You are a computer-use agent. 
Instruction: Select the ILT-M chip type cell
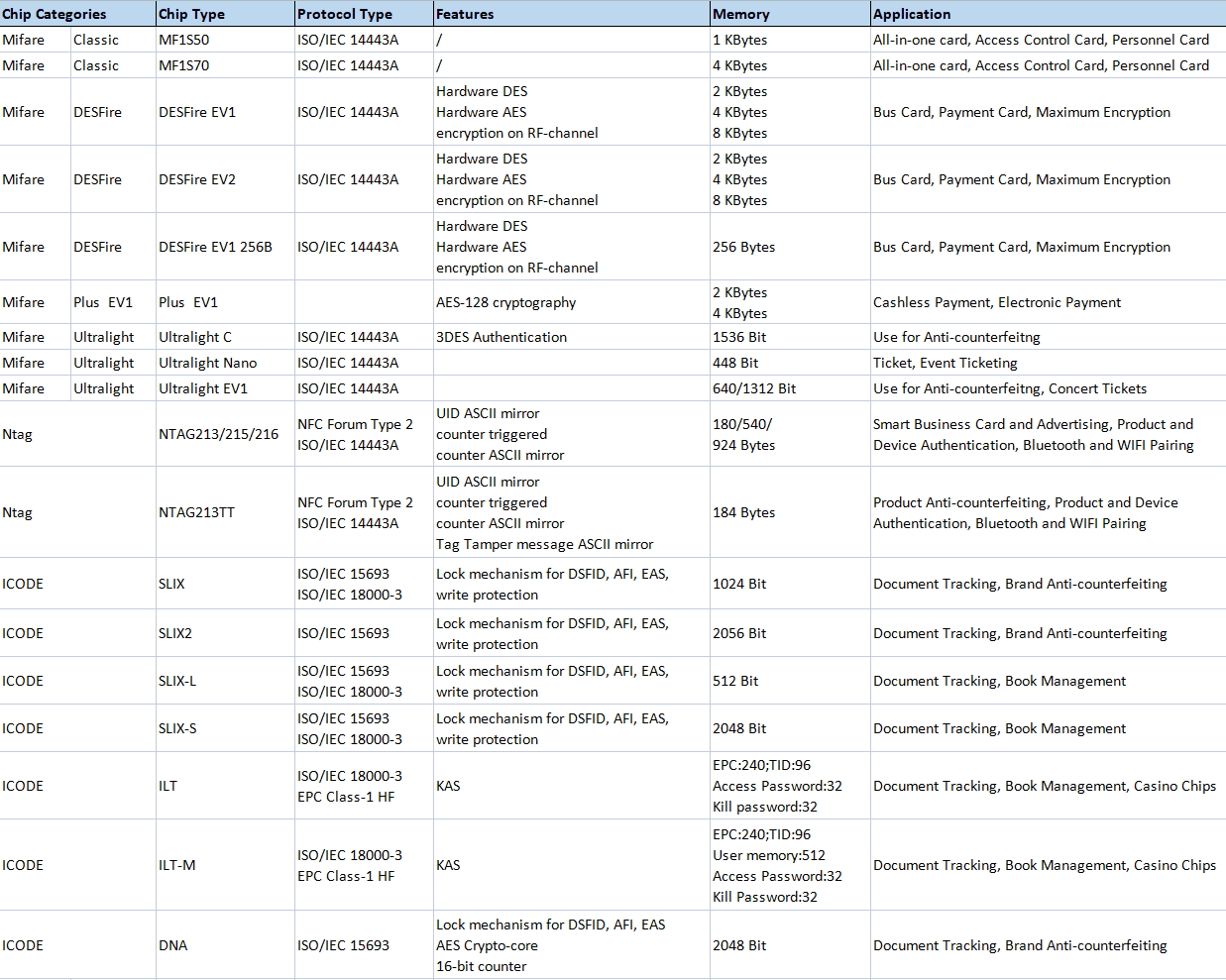tap(177, 865)
